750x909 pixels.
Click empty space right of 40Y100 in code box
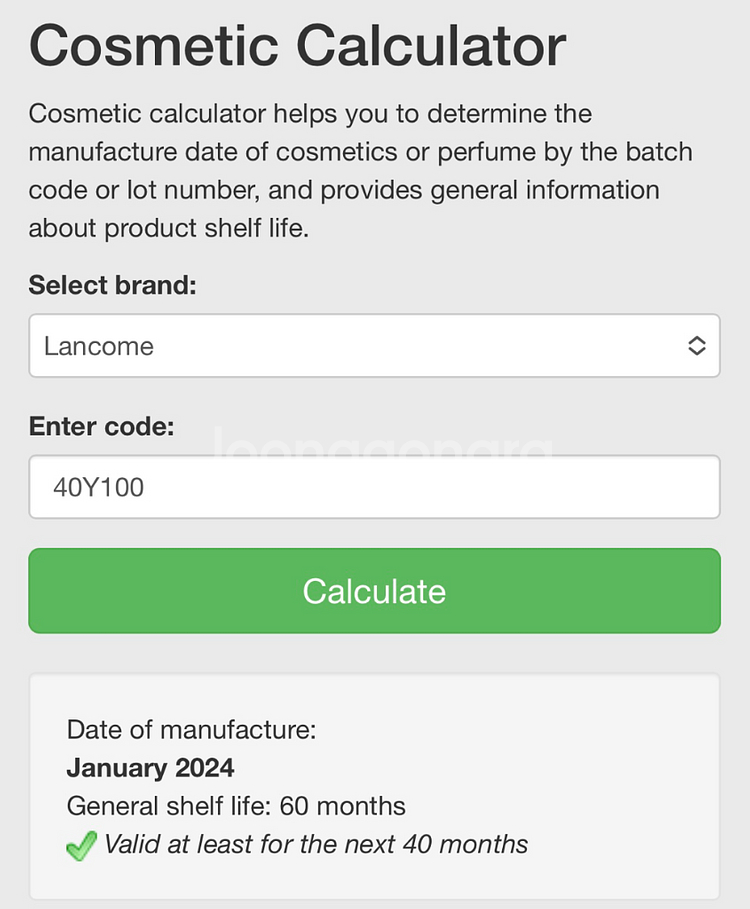pos(450,488)
